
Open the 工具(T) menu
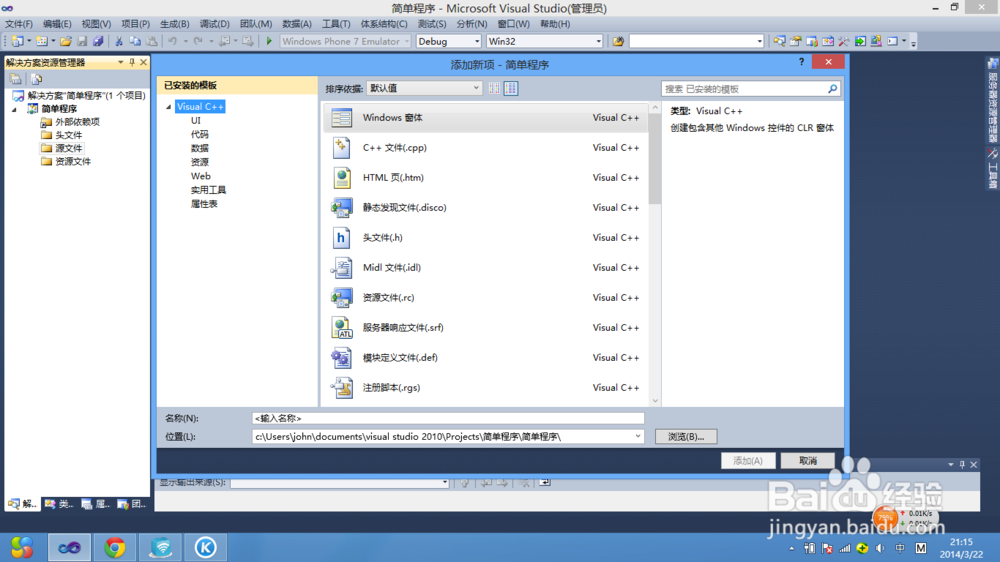coord(336,24)
